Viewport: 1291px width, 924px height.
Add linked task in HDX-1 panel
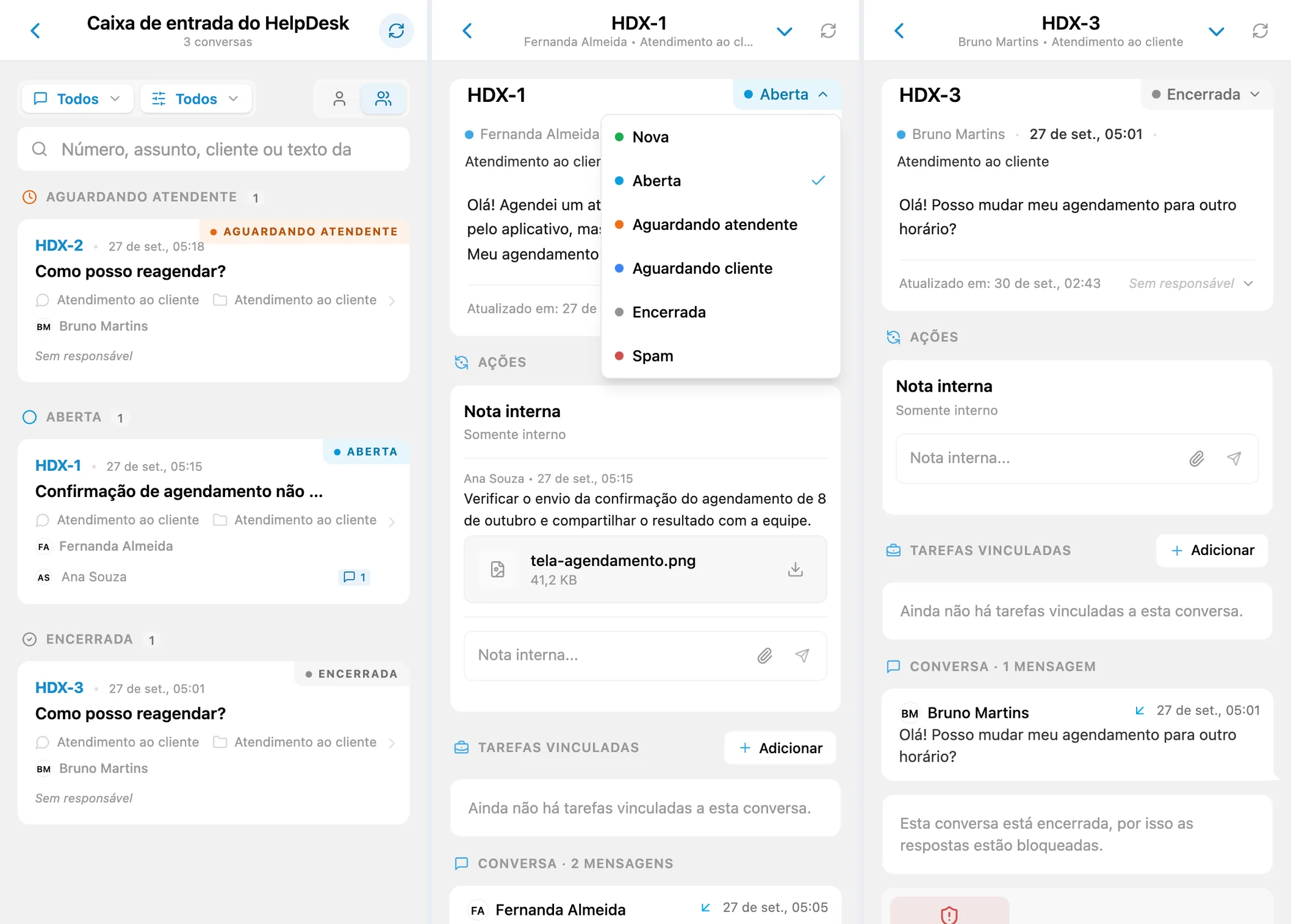(780, 748)
